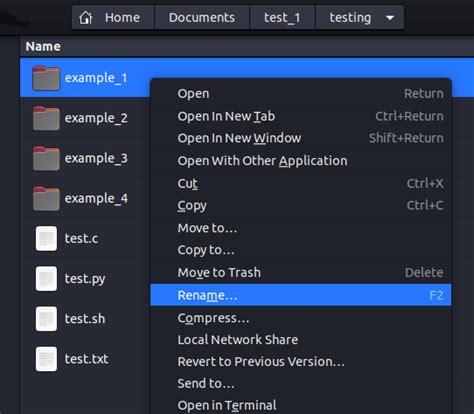474x414 pixels.
Task: Choose Cut from the context menu
Action: pyautogui.click(x=301, y=183)
